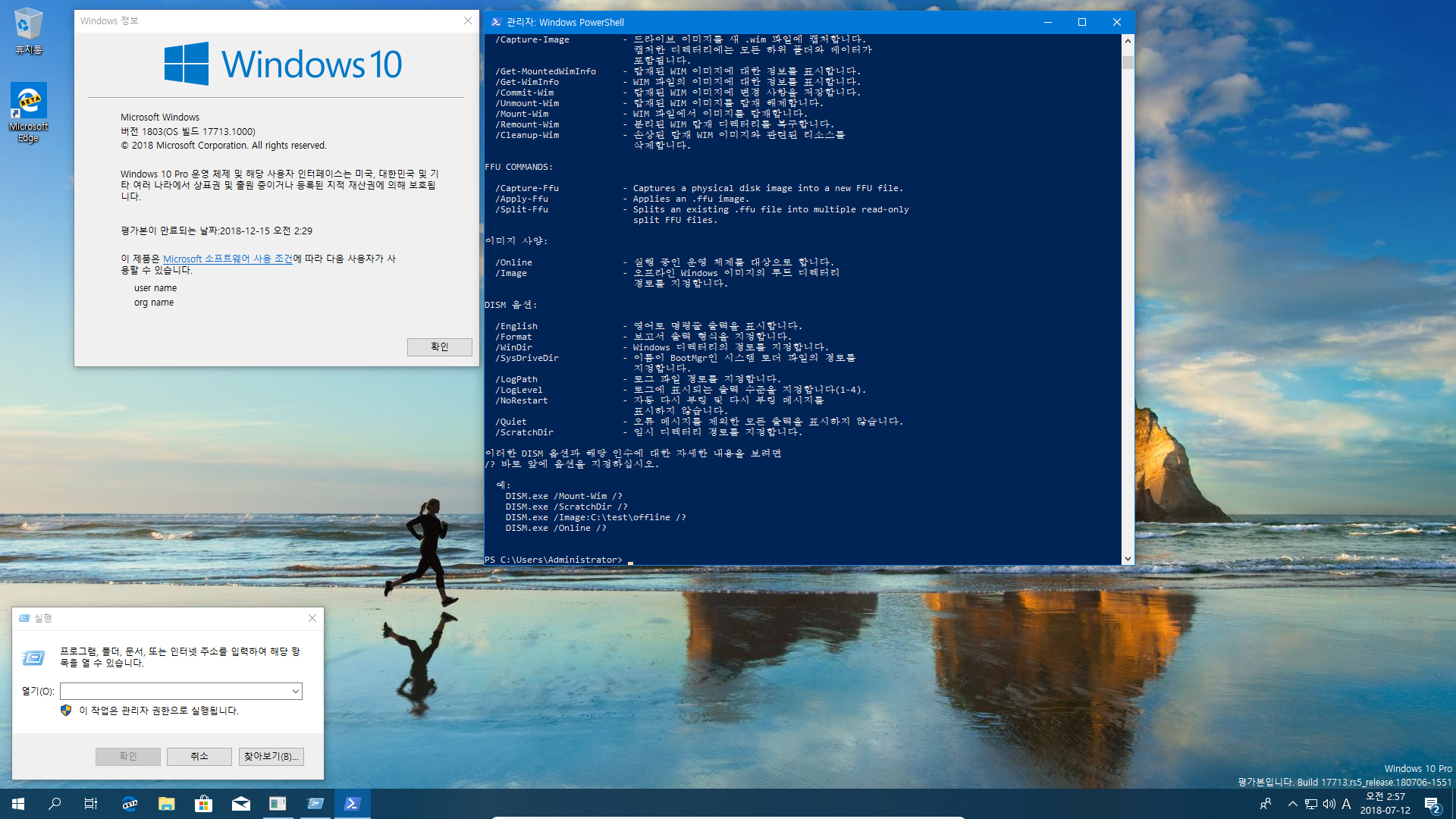Launch Edge Beta from the taskbar
Image resolution: width=1456 pixels, height=819 pixels.
coord(130,804)
